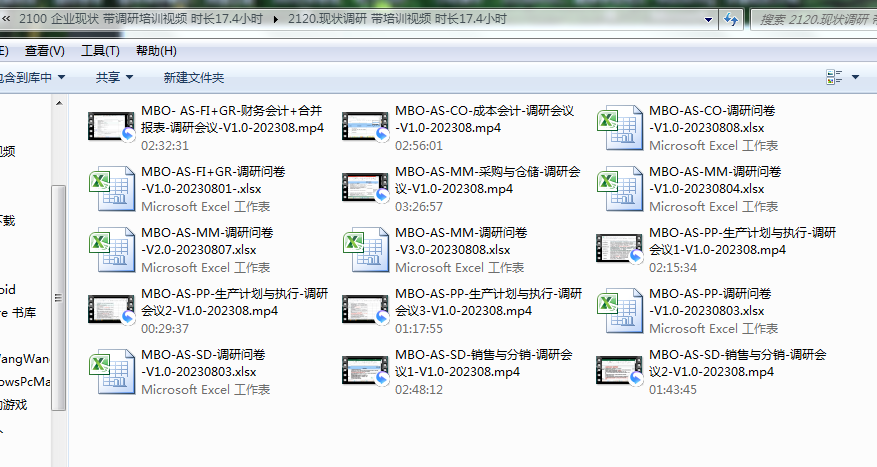
Task: Select the MBO-AS-FI+GR-调研问卷 Excel icon
Action: click(111, 189)
